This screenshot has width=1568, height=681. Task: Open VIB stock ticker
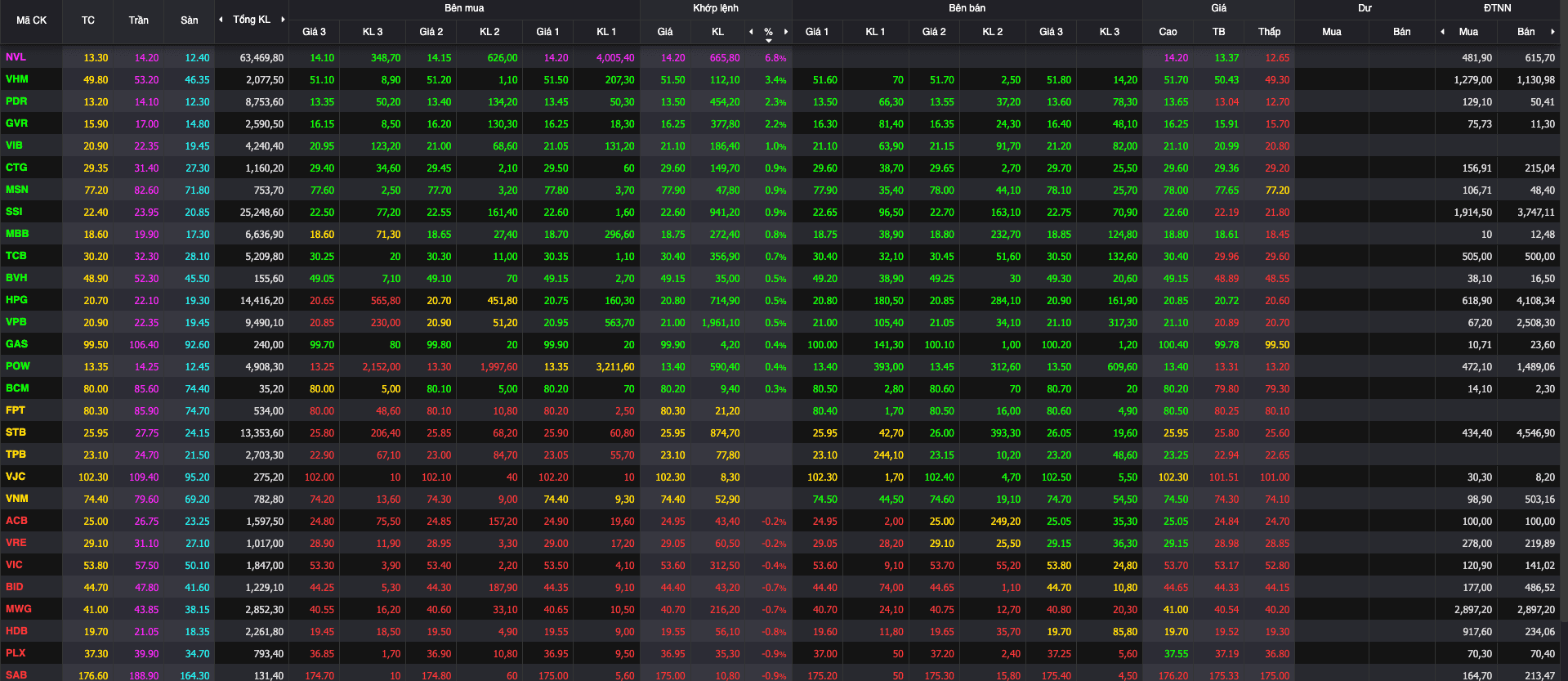click(x=14, y=146)
